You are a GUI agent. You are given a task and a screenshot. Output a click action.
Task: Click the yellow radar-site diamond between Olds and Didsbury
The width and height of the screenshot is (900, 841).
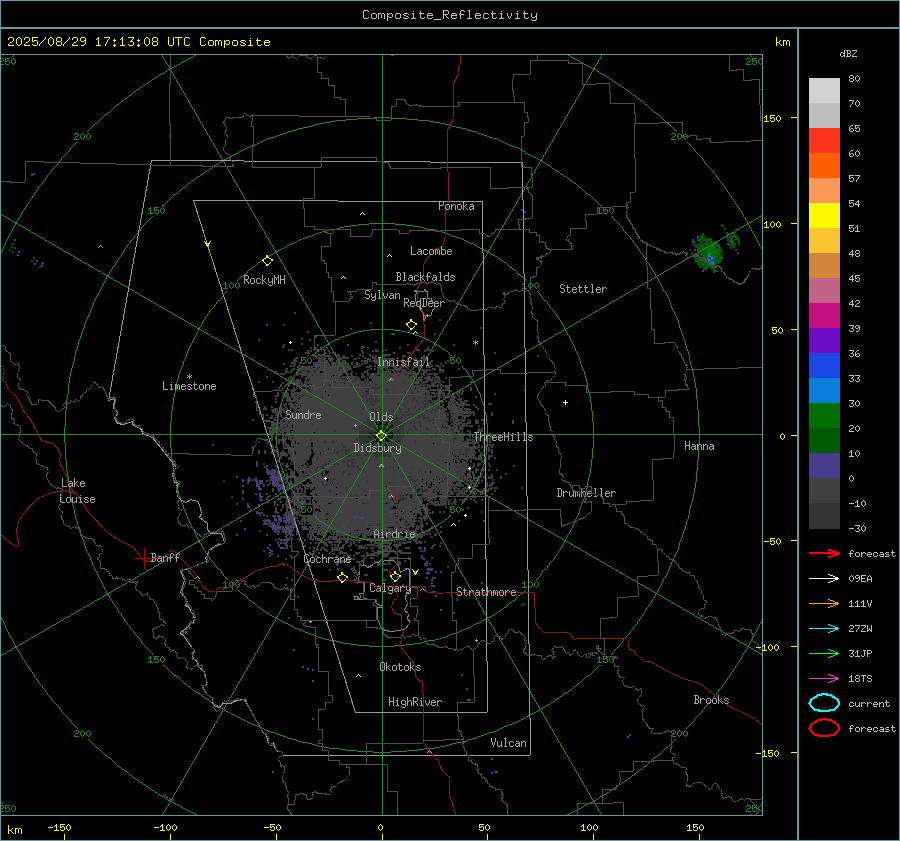click(381, 436)
